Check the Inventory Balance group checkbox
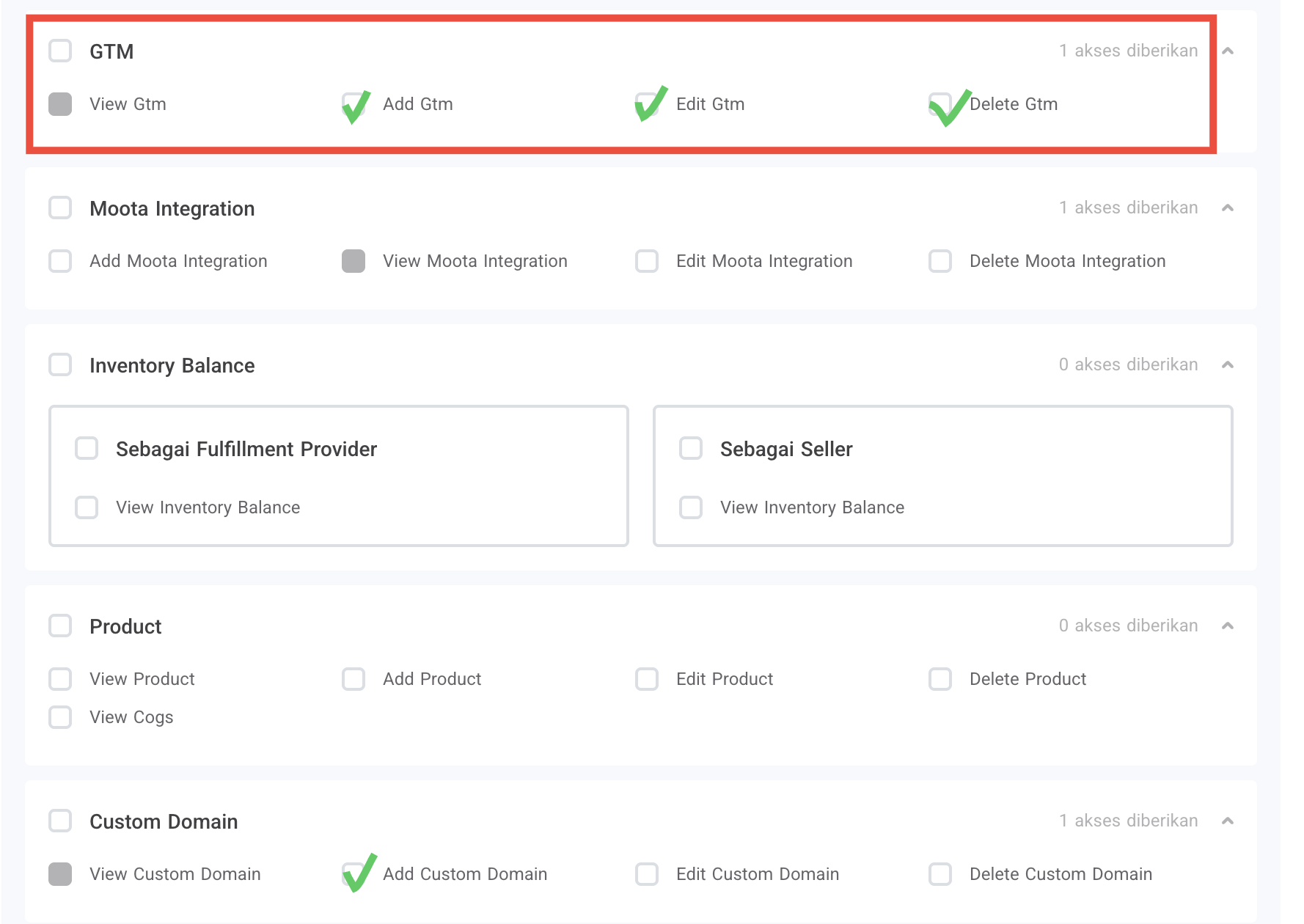The image size is (1304, 924). [60, 365]
